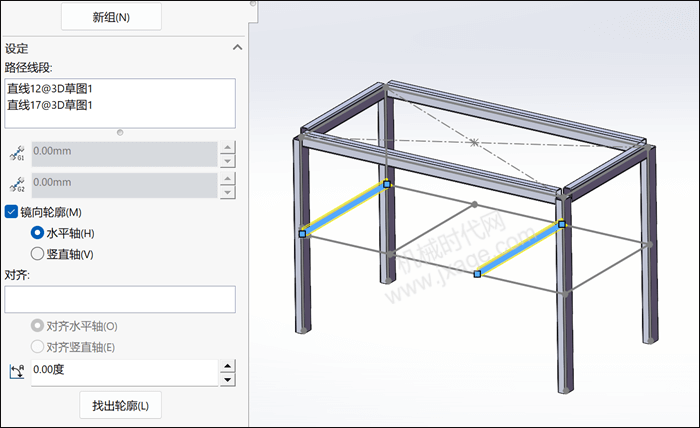
Task: Select the right highlighted blue beam in model
Action: pos(520,248)
